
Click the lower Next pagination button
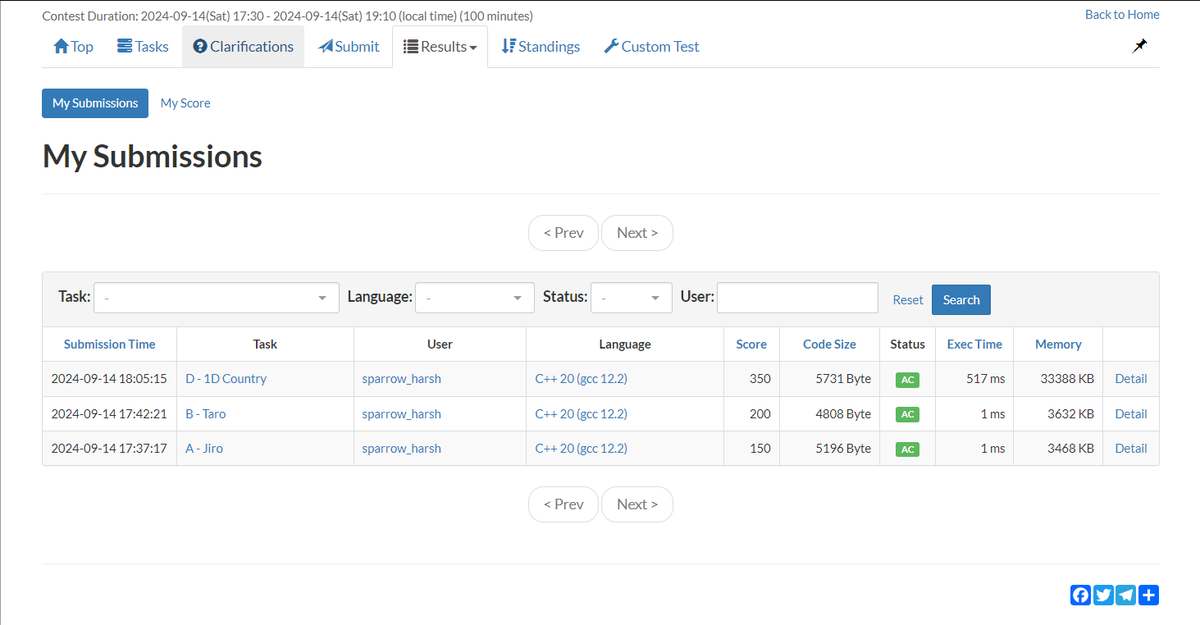pyautogui.click(x=637, y=504)
